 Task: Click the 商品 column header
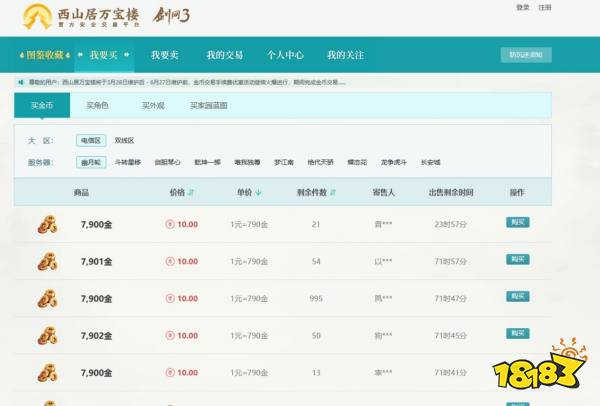[81, 192]
